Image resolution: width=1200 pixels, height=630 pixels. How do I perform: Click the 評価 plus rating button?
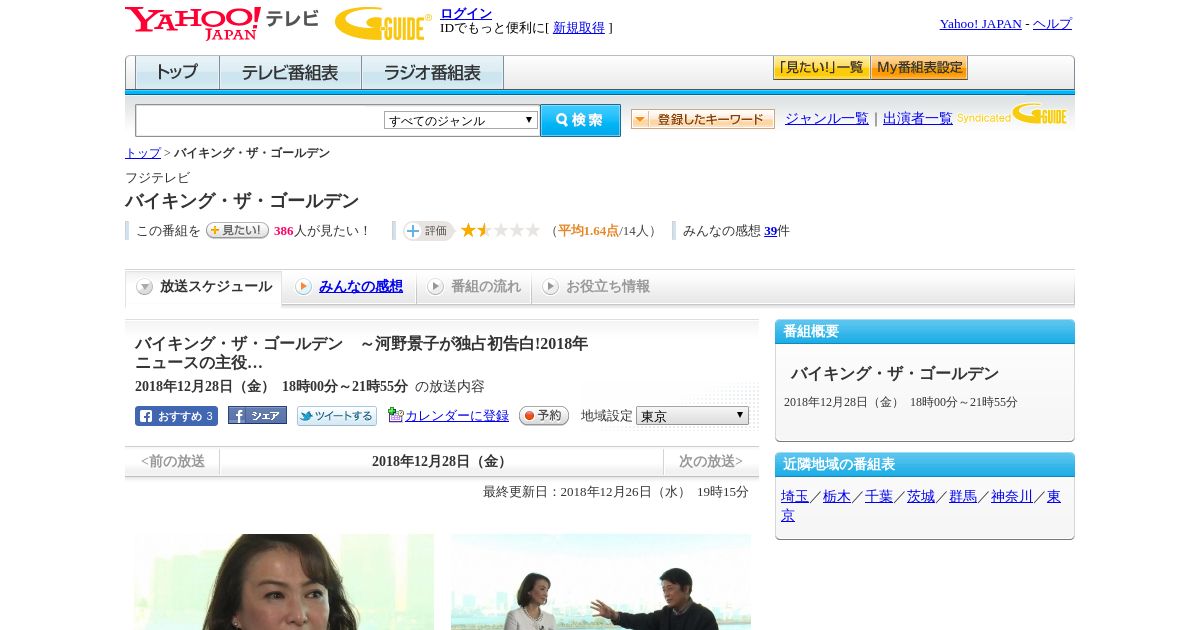(428, 231)
